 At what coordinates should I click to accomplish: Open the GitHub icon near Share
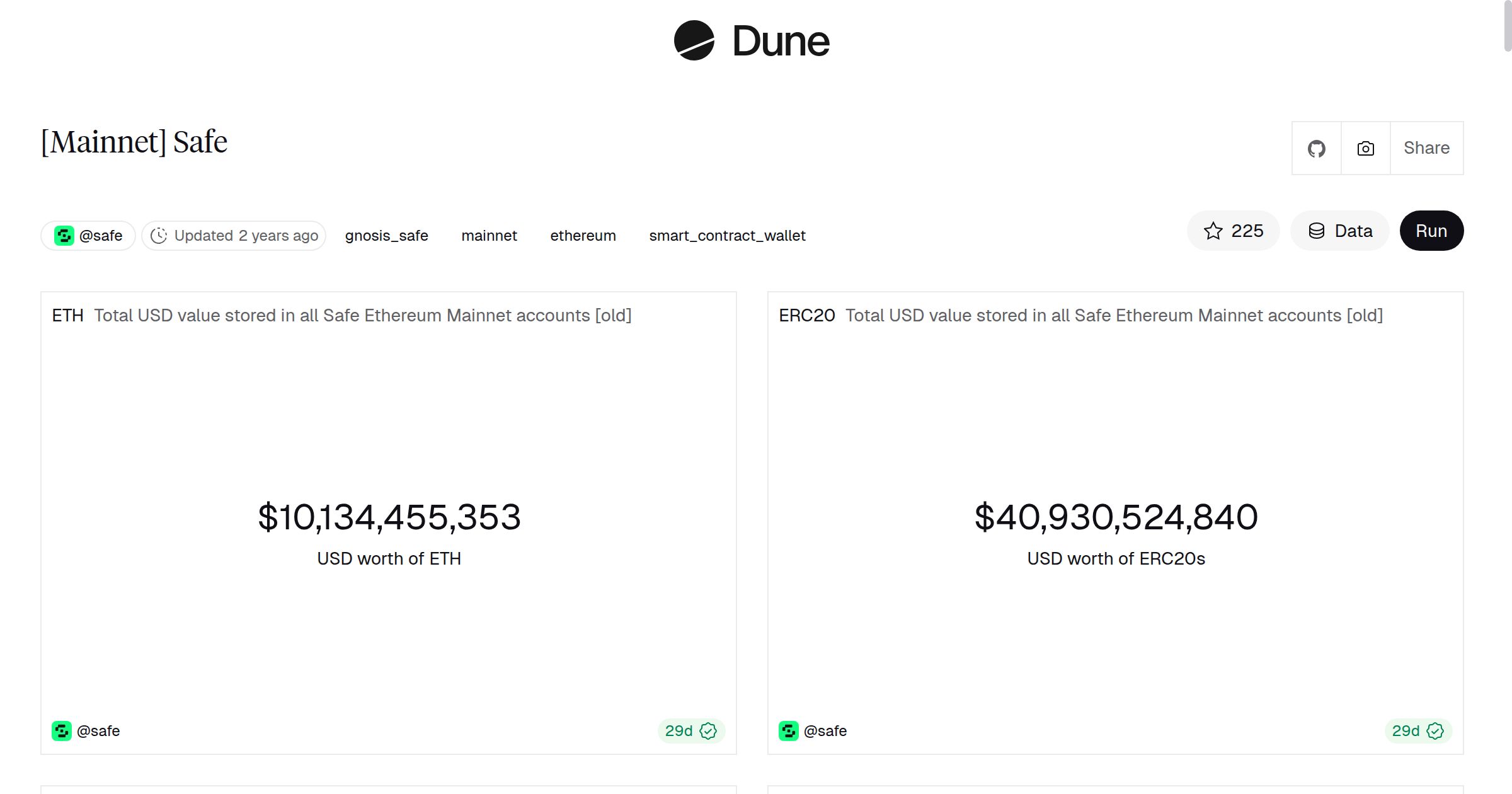(x=1316, y=147)
